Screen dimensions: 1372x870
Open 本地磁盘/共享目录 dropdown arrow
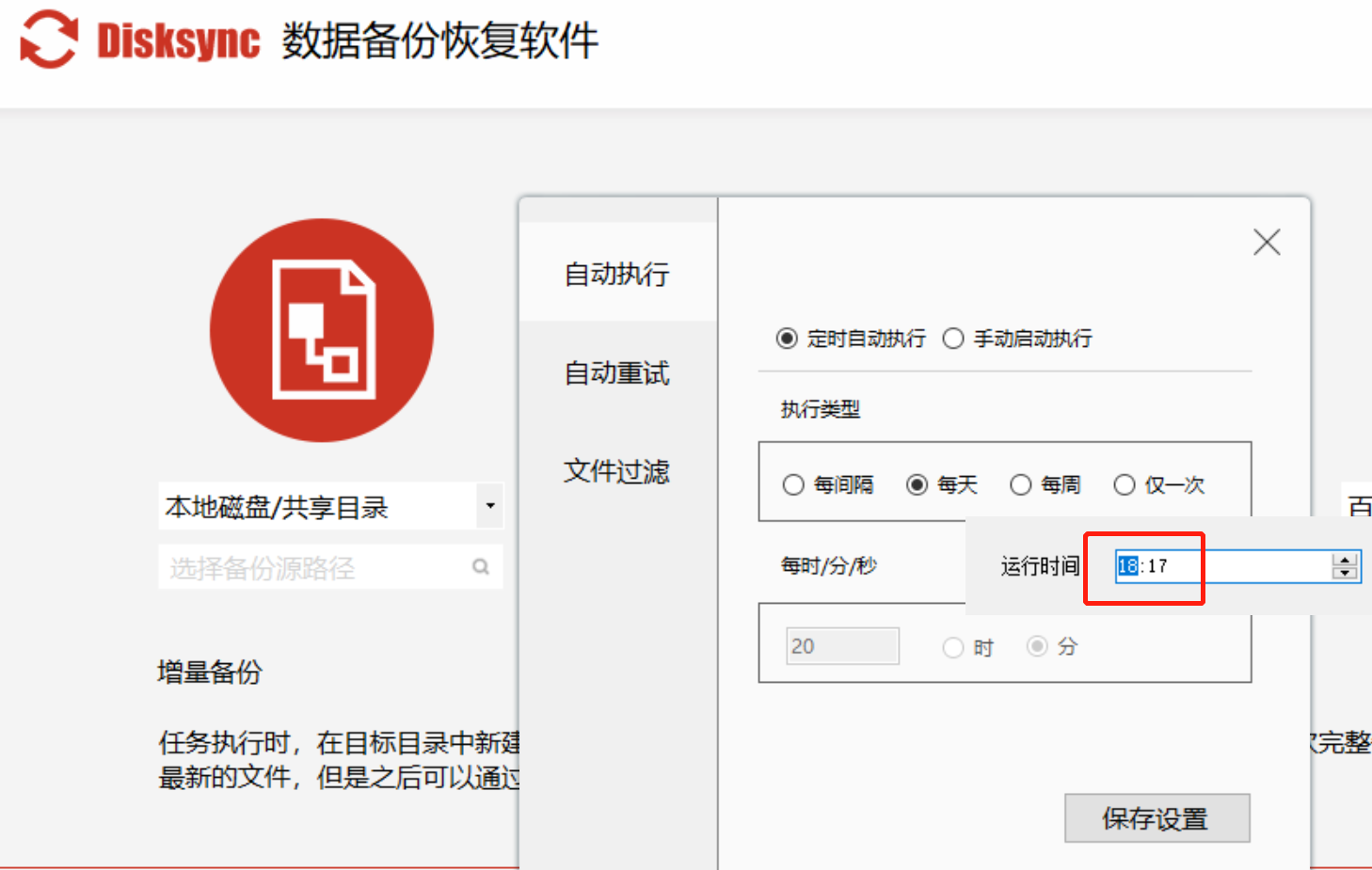[490, 506]
